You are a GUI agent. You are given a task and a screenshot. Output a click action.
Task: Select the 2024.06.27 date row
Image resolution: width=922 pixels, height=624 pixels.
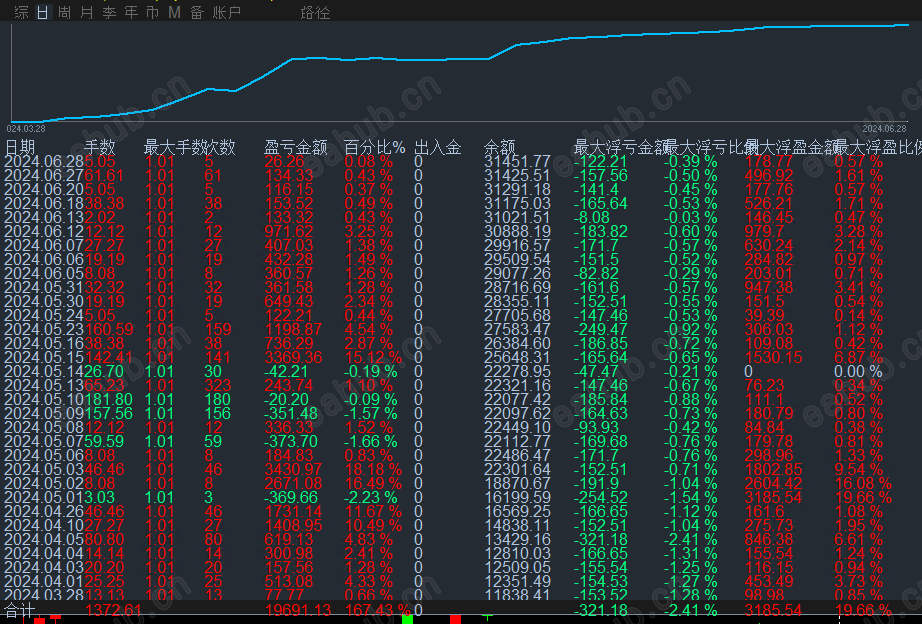point(44,175)
